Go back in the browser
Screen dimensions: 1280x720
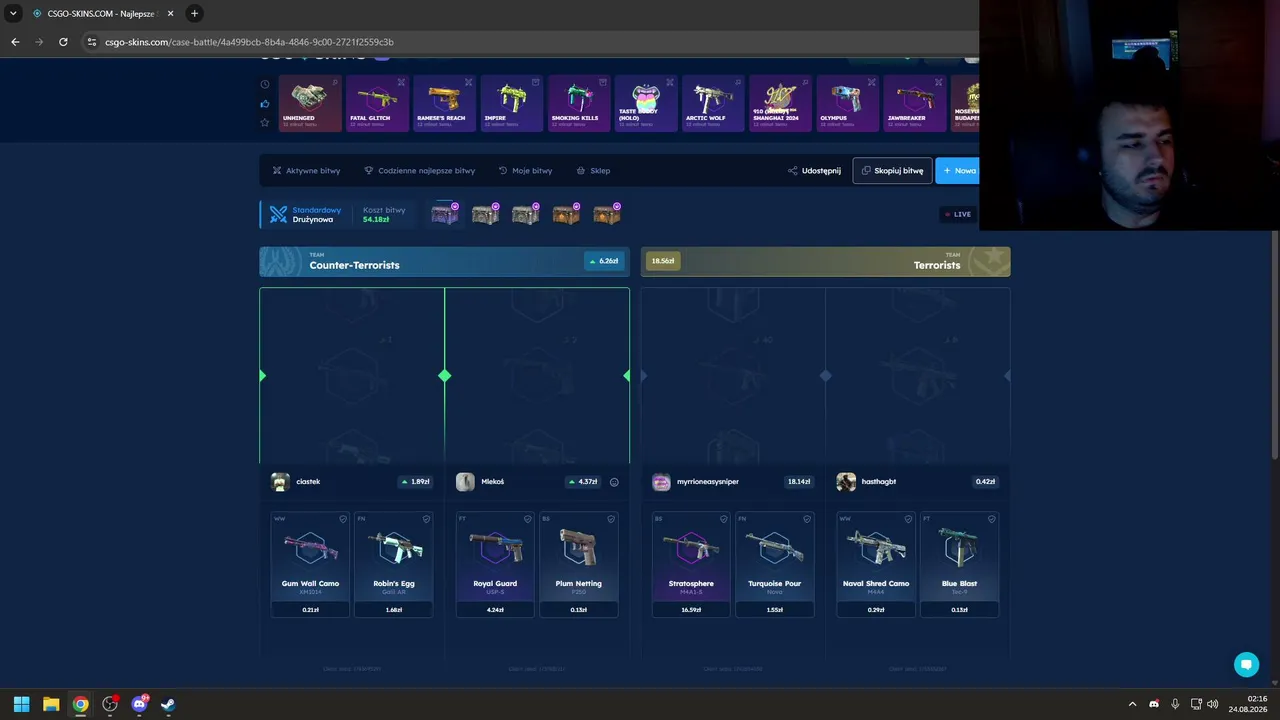[15, 42]
